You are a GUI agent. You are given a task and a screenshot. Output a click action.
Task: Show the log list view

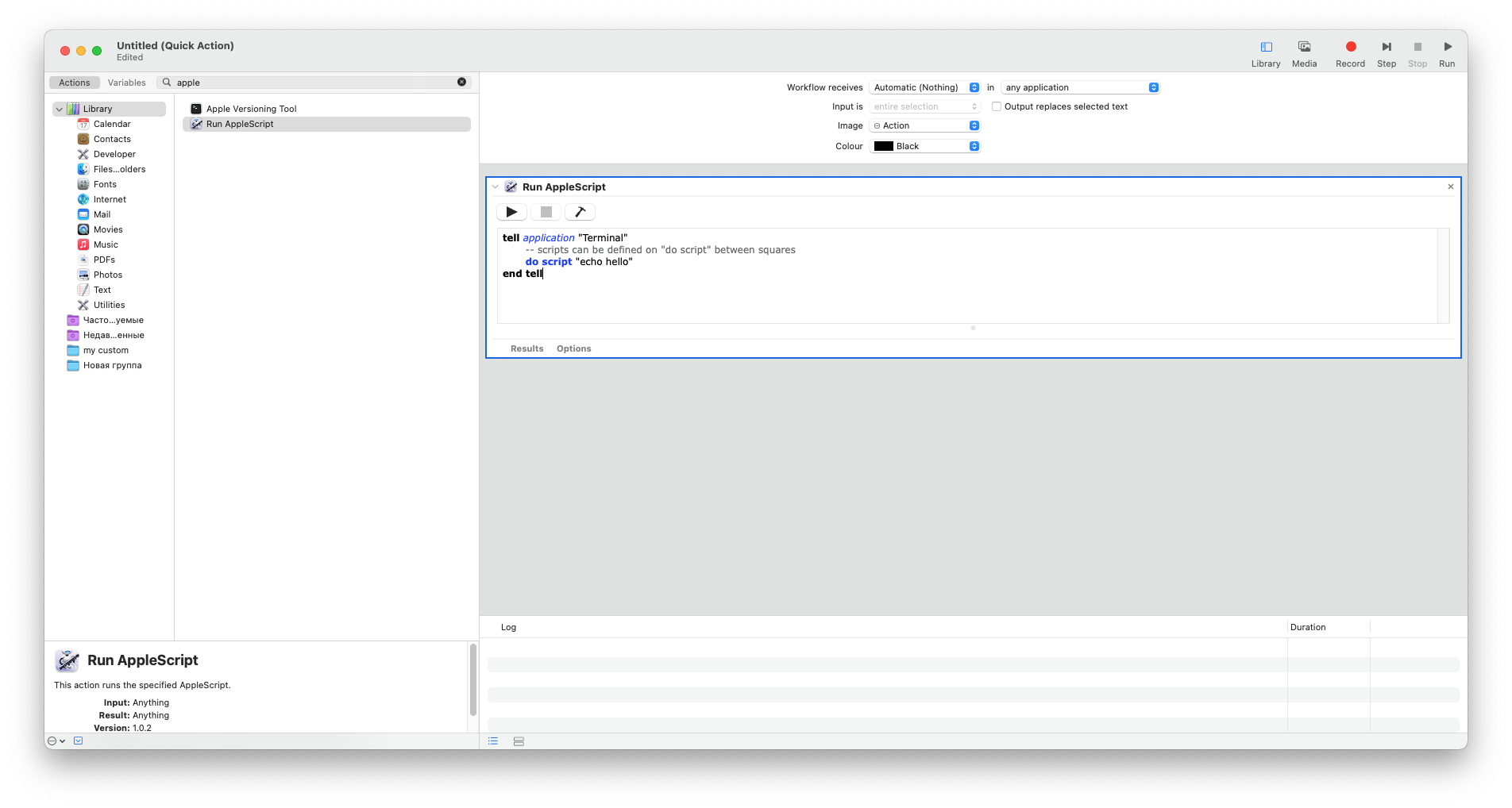pyautogui.click(x=493, y=741)
